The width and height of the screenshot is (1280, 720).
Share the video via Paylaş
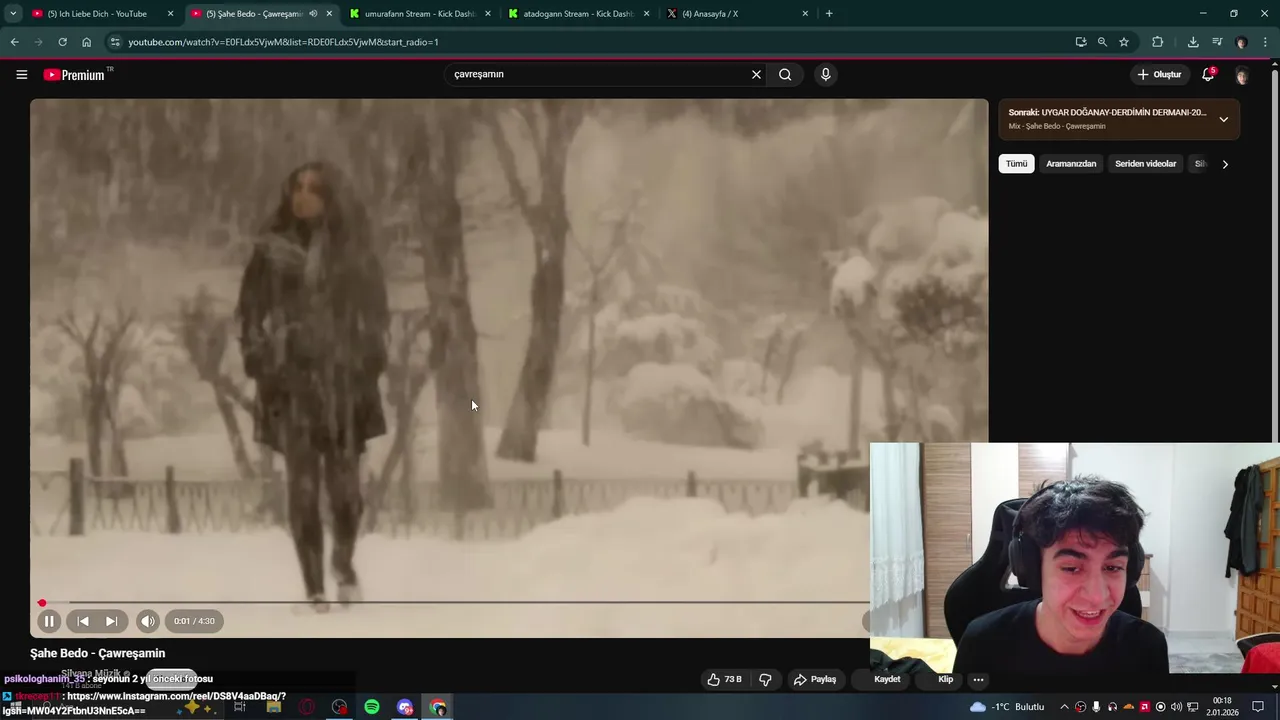tap(815, 679)
